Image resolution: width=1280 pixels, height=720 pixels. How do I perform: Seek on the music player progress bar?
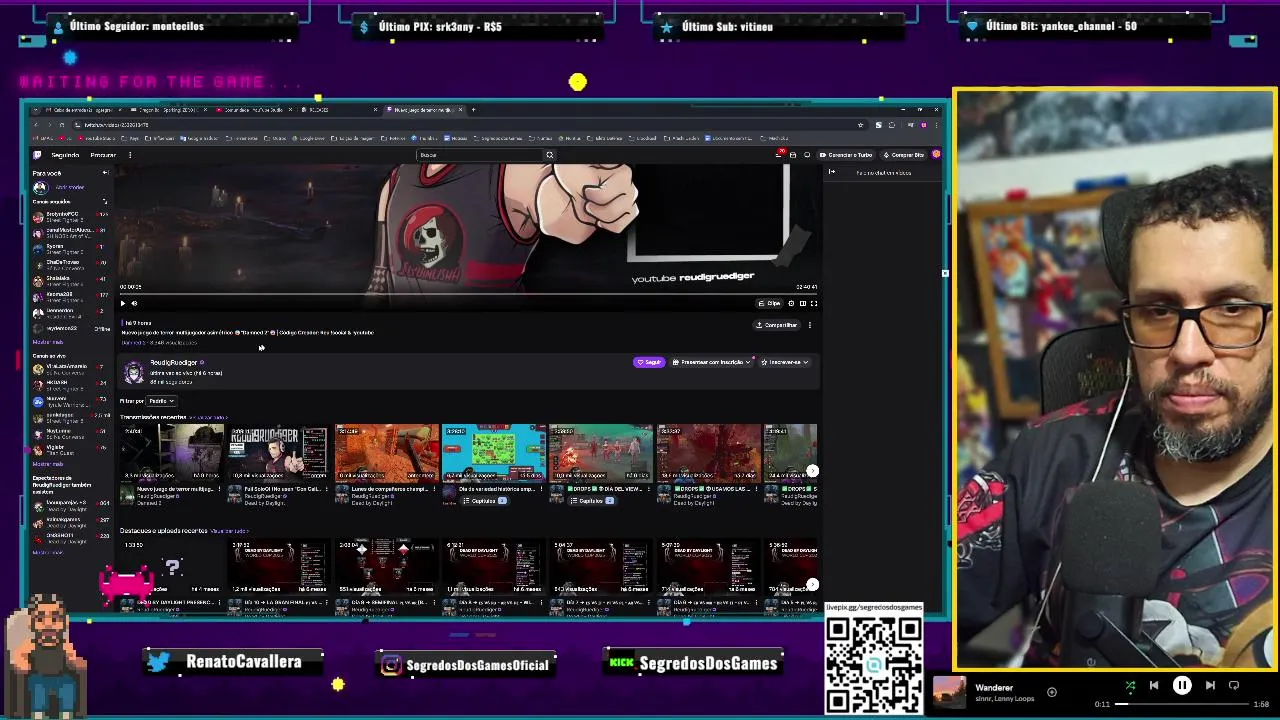(1181, 704)
